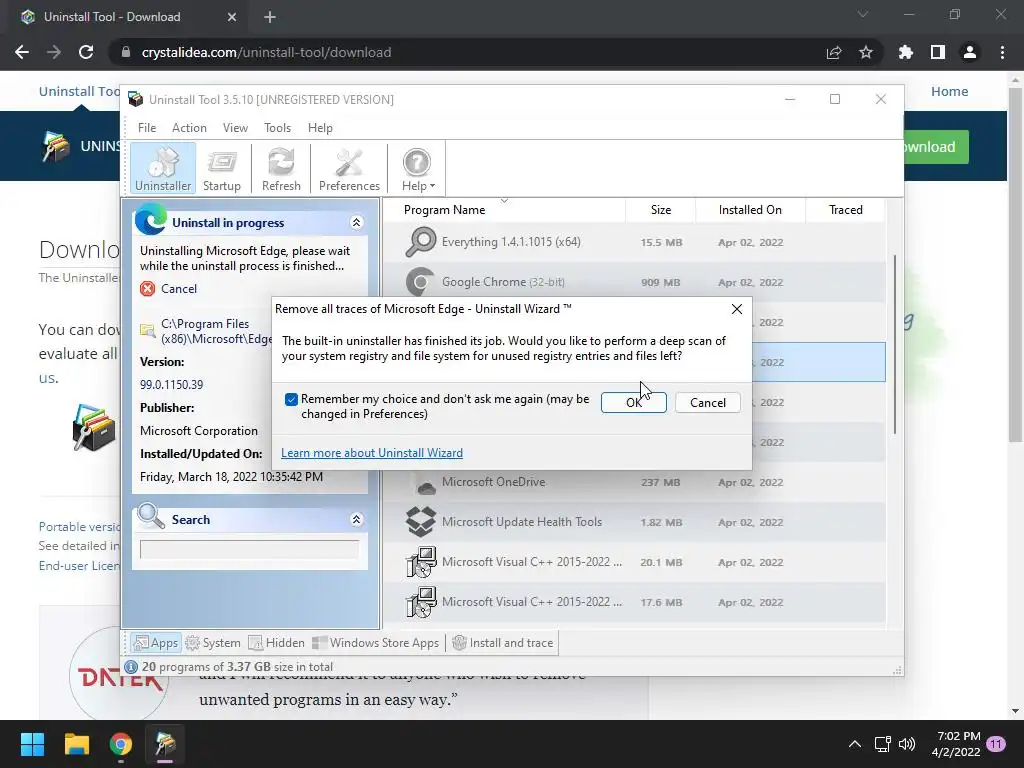Open Chrome three-dot menu
This screenshot has height=768, width=1024.
1002,52
